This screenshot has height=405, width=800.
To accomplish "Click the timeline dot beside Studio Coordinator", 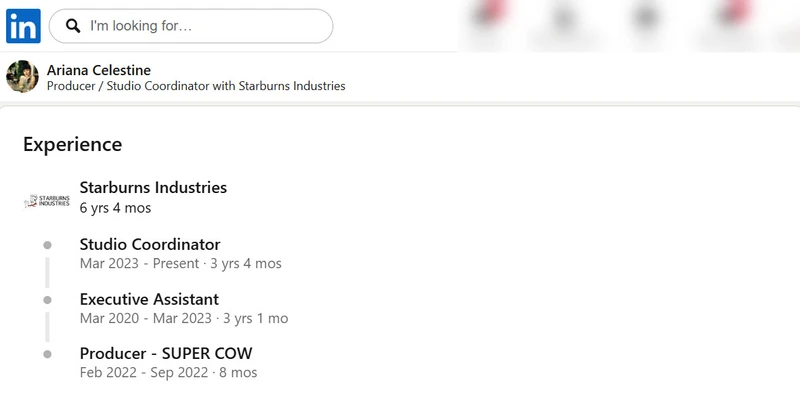I will click(x=47, y=245).
